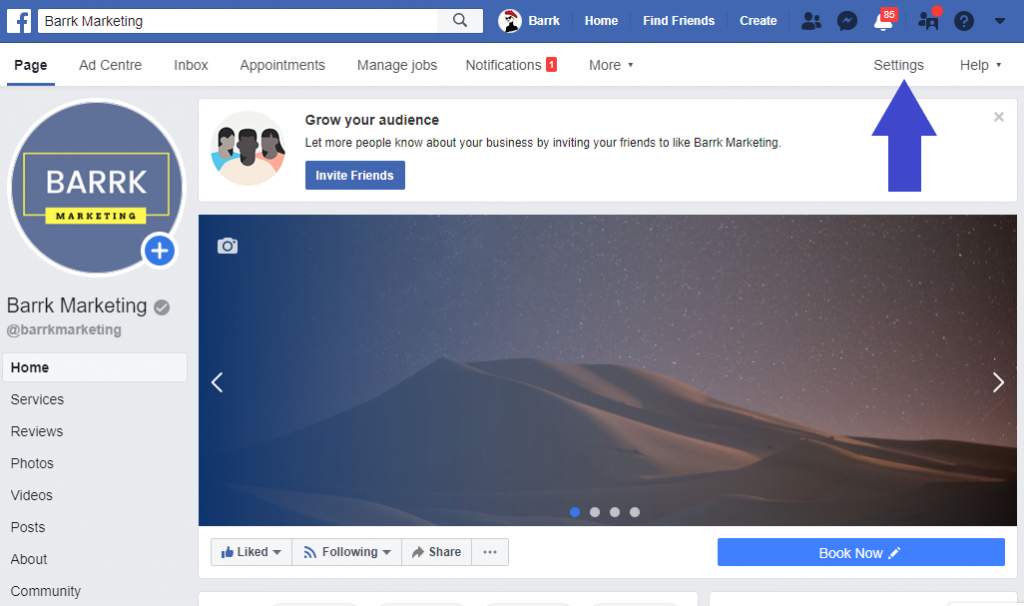Click the blue plus icon on profile picture

point(159,251)
